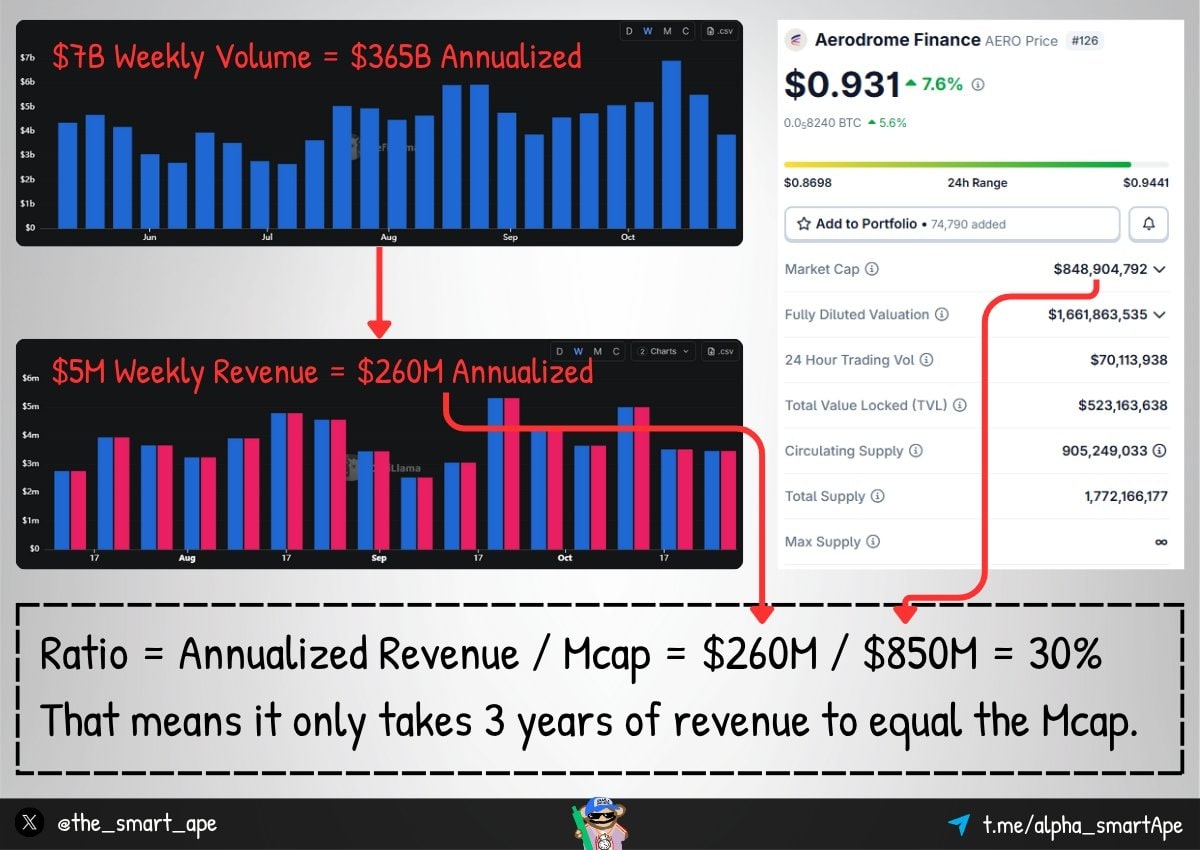Click the Aerodrome Finance coin logo

[x=795, y=40]
